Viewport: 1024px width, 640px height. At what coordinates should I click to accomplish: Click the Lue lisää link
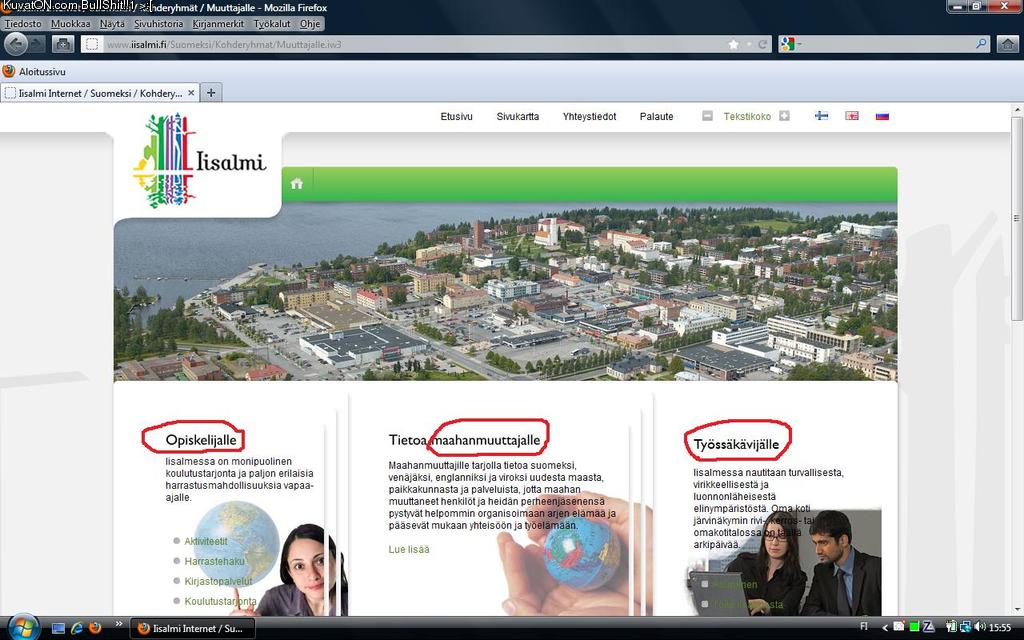pos(409,549)
